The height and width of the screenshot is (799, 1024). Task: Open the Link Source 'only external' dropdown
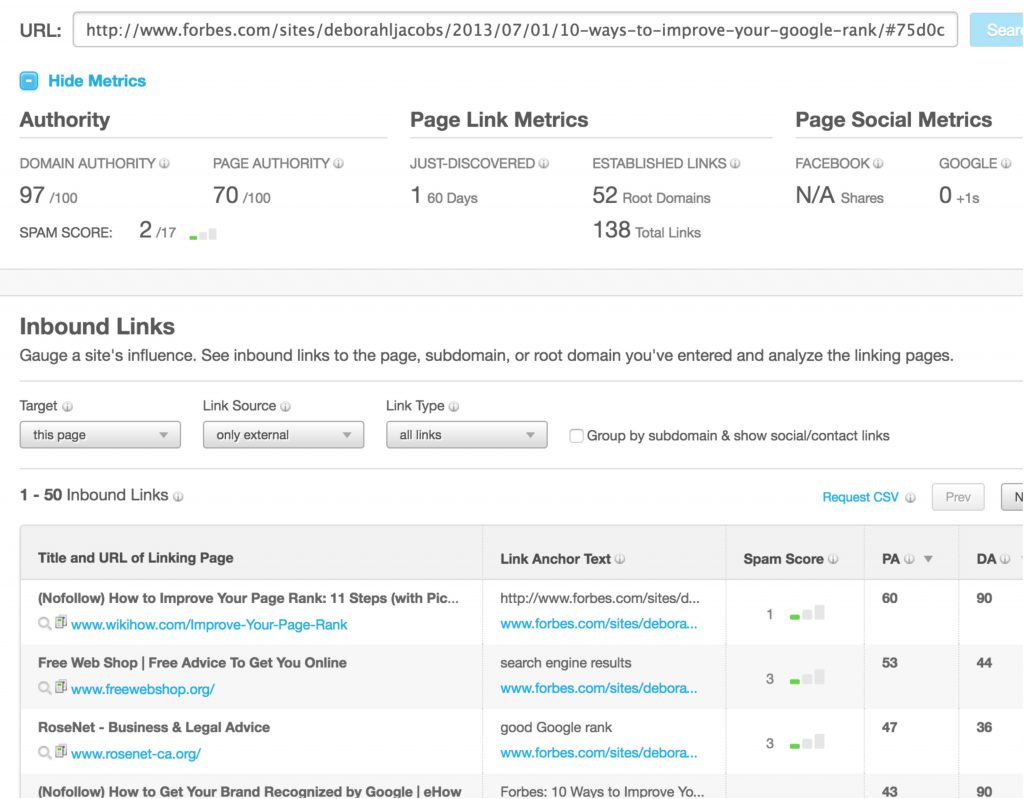(283, 435)
